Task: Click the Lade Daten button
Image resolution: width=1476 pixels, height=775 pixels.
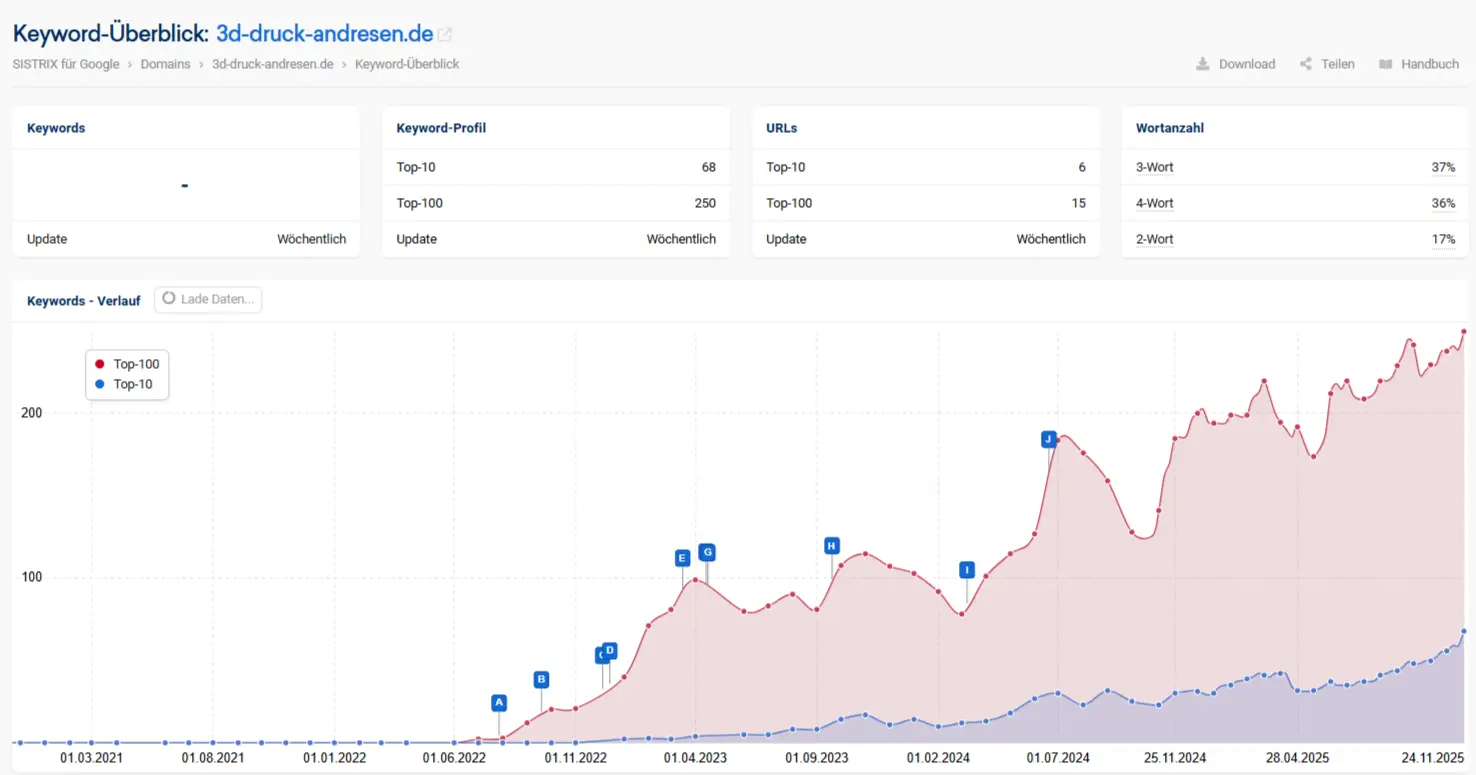Action: pos(208,299)
